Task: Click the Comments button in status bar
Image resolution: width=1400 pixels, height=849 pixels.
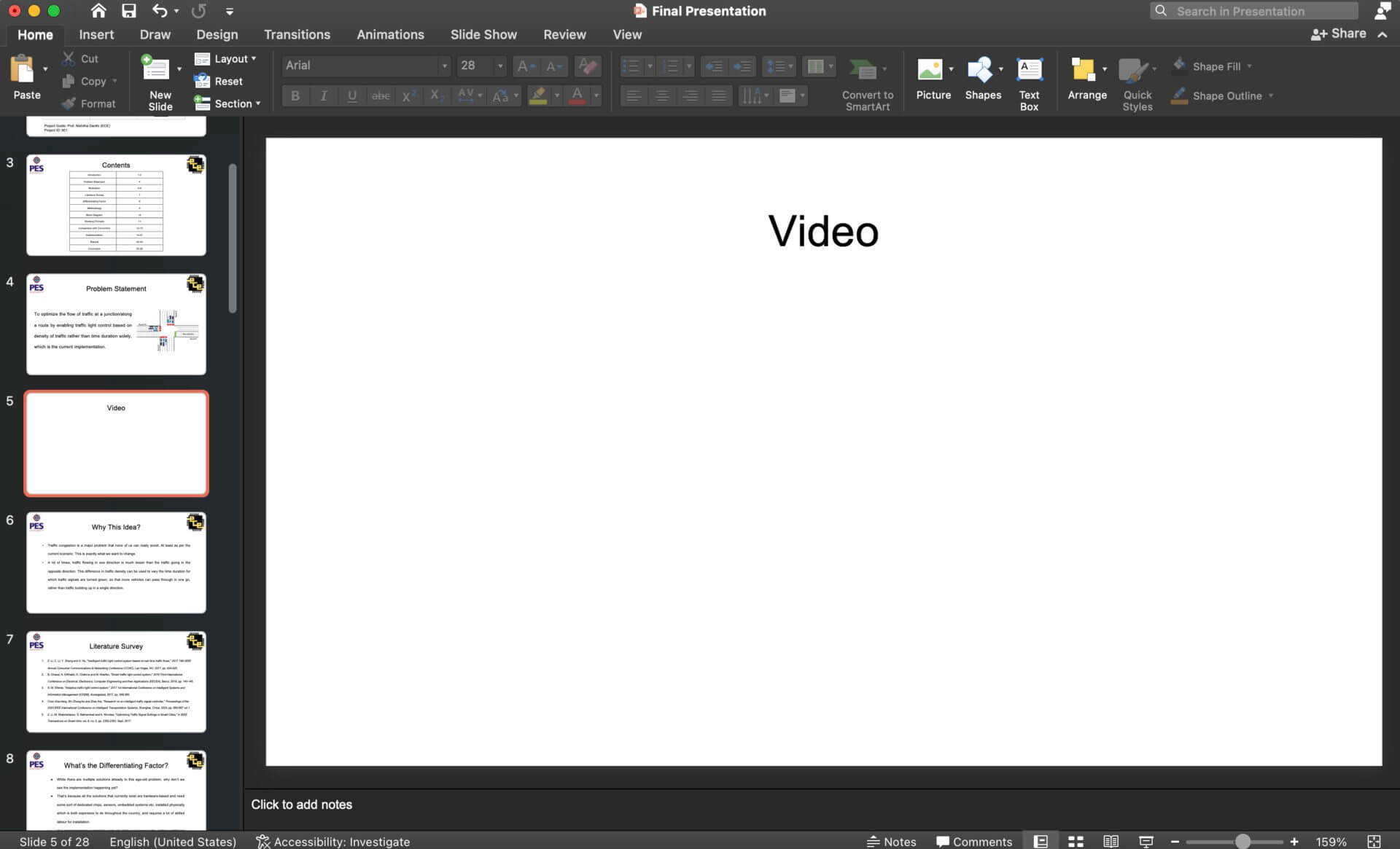Action: click(976, 841)
